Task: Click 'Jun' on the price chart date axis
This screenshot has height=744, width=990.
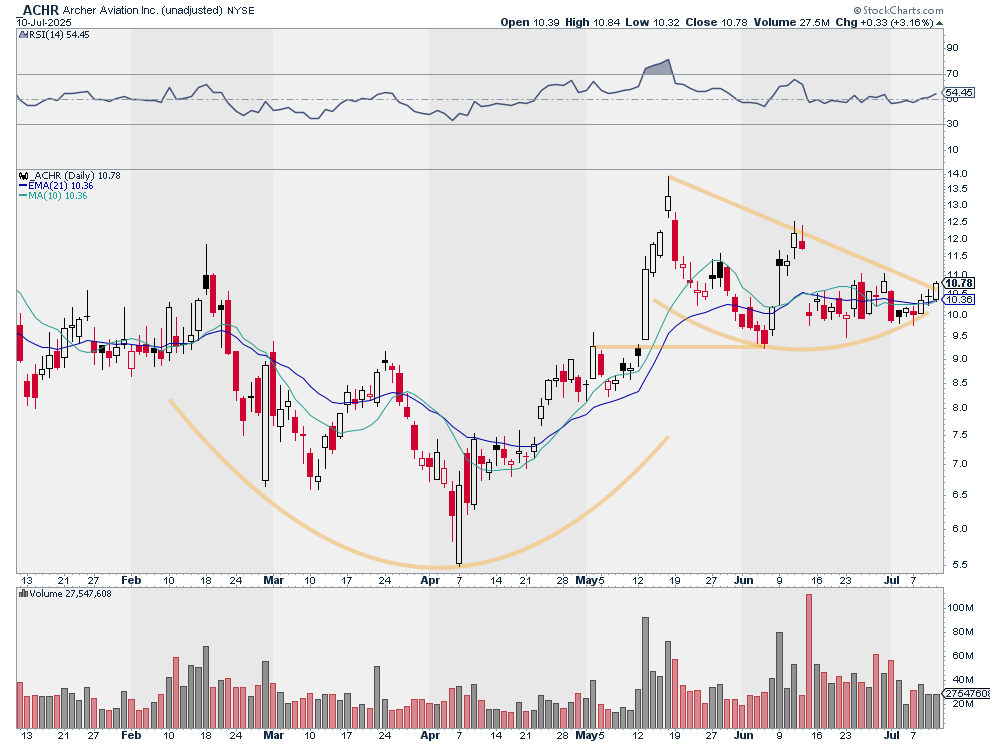Action: 744,580
